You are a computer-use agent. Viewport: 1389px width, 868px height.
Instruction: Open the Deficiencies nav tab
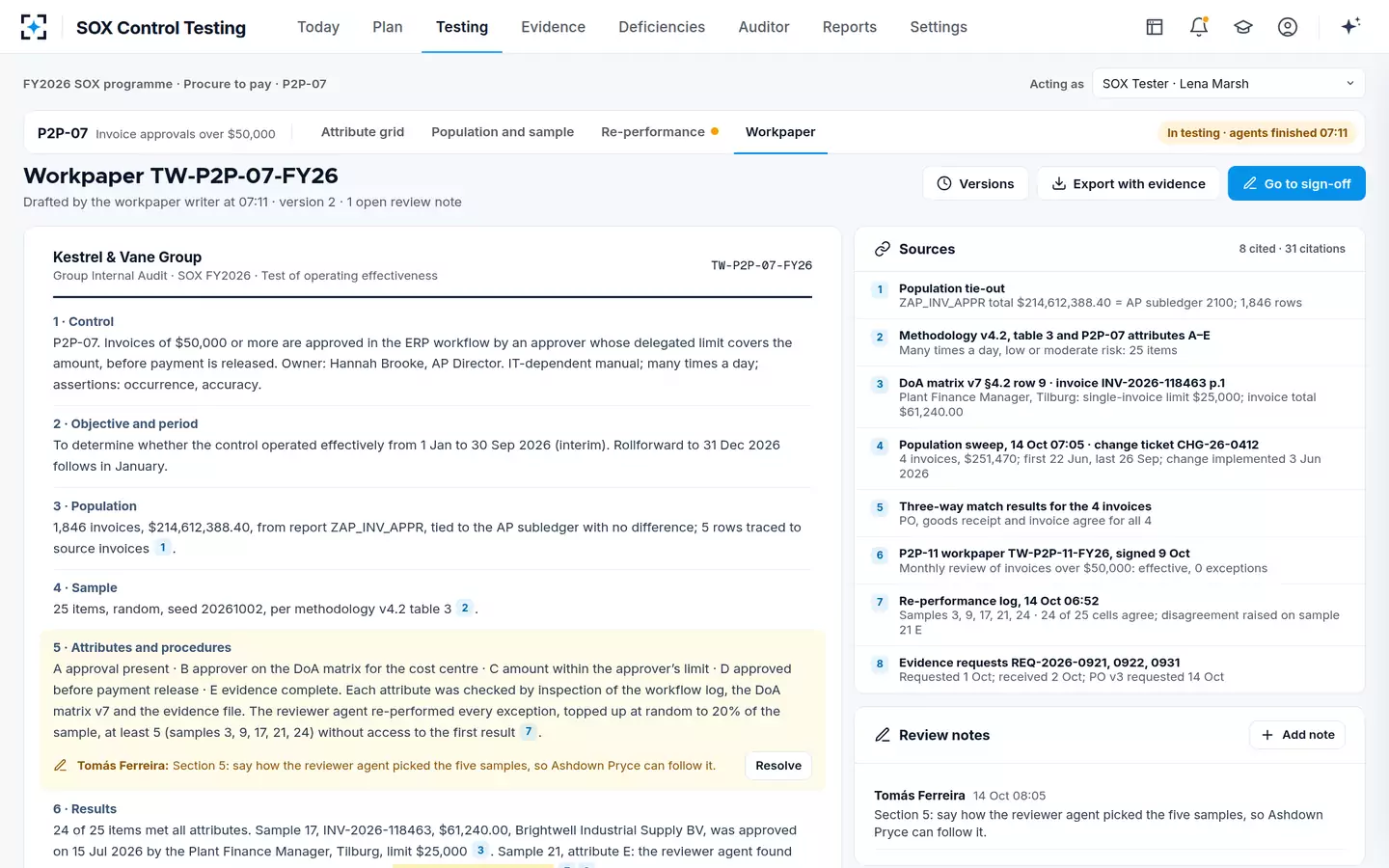662,27
